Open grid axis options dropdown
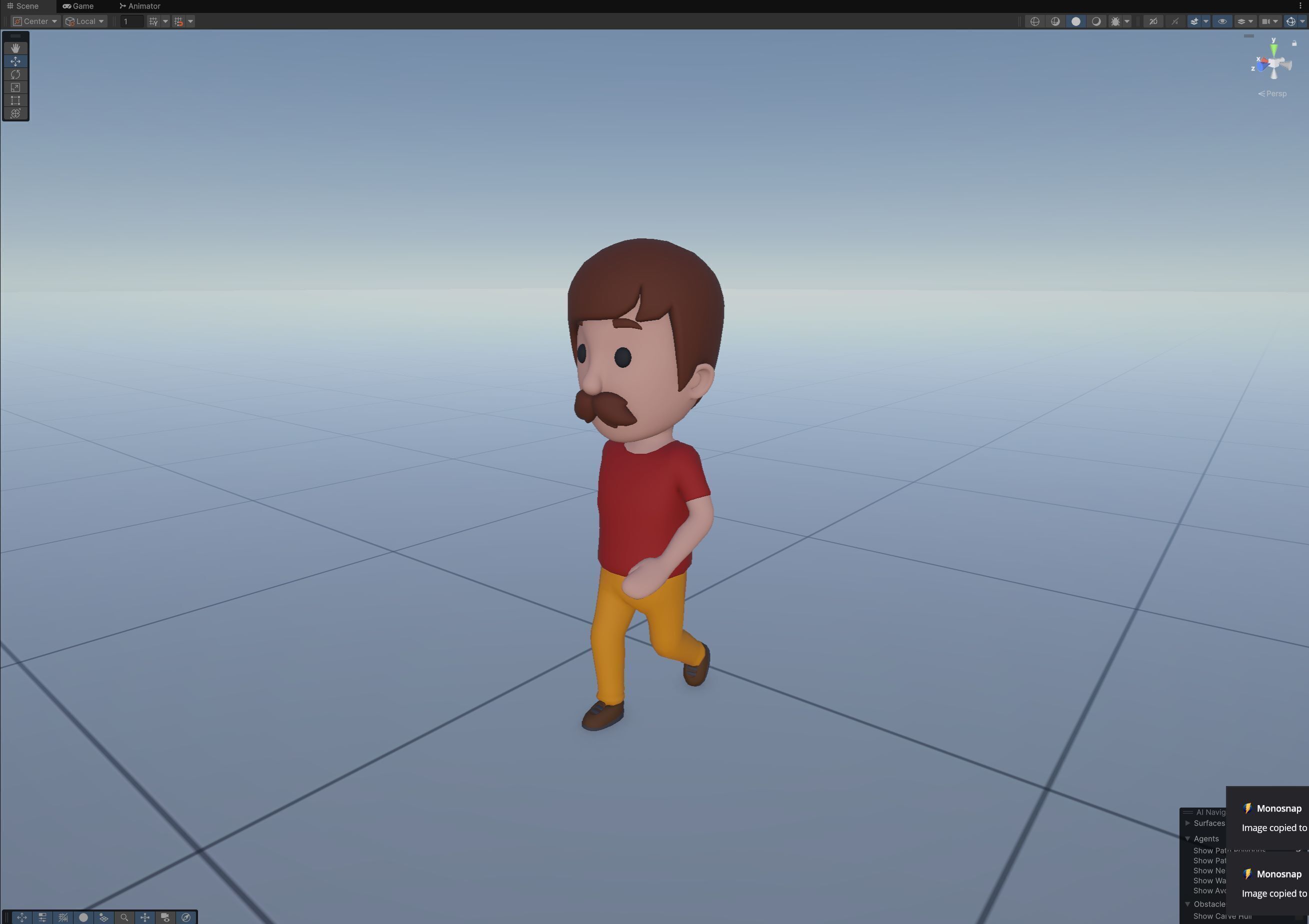The width and height of the screenshot is (1309, 924). (165, 21)
